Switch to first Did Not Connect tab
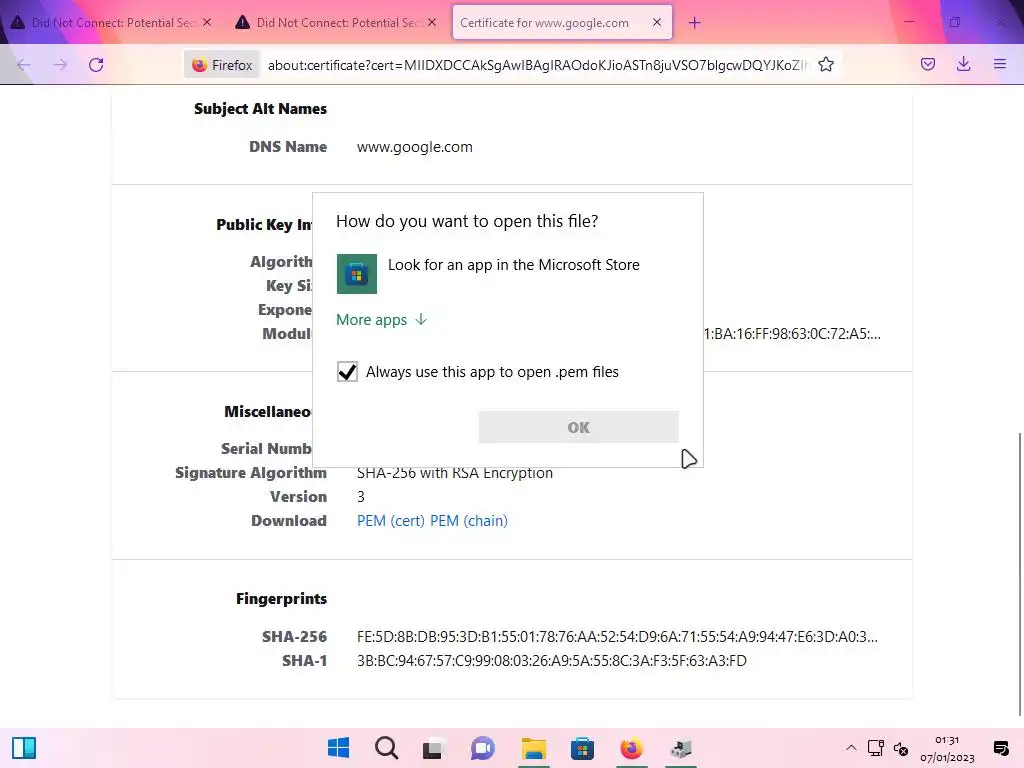Screen dimensions: 1024x768 [x=112, y=23]
